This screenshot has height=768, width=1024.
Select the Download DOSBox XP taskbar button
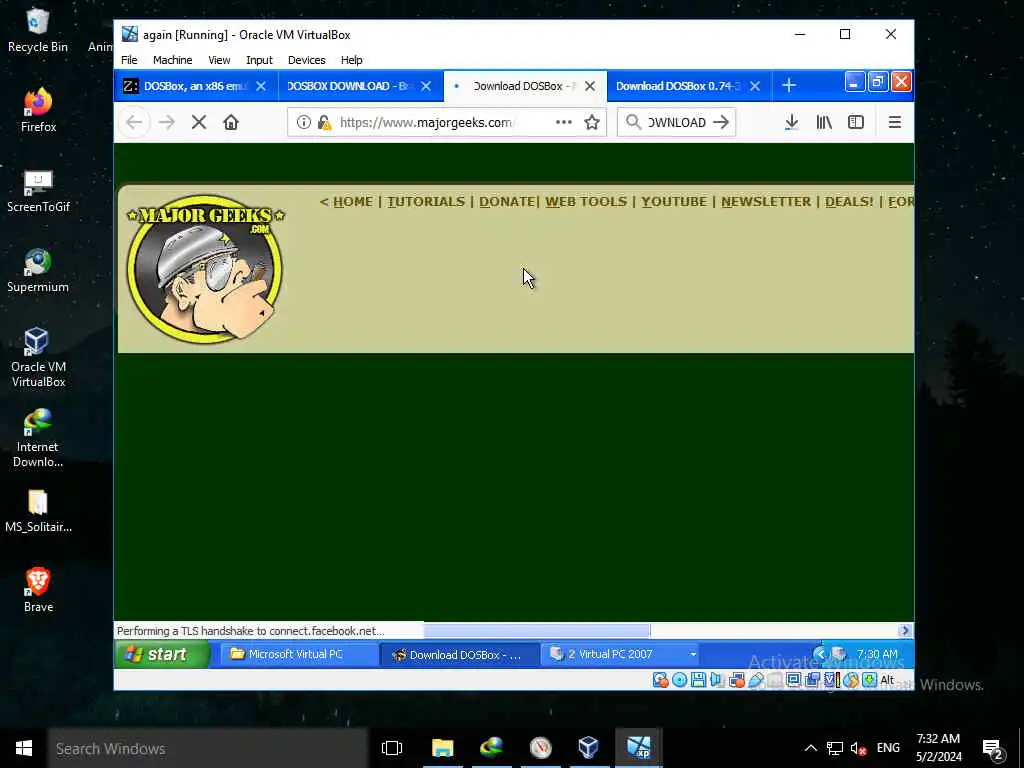(x=460, y=654)
